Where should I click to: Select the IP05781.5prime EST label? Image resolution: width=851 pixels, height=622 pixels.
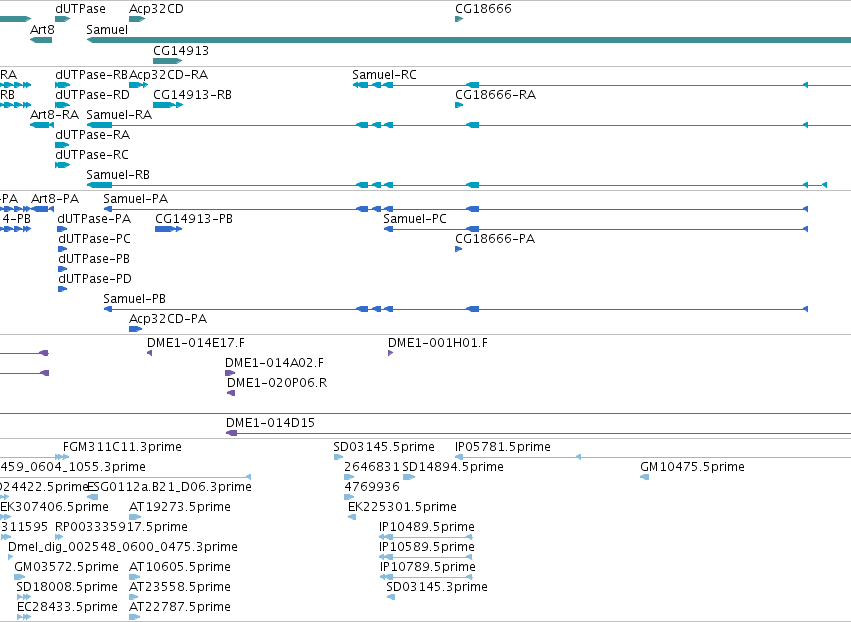coord(503,447)
